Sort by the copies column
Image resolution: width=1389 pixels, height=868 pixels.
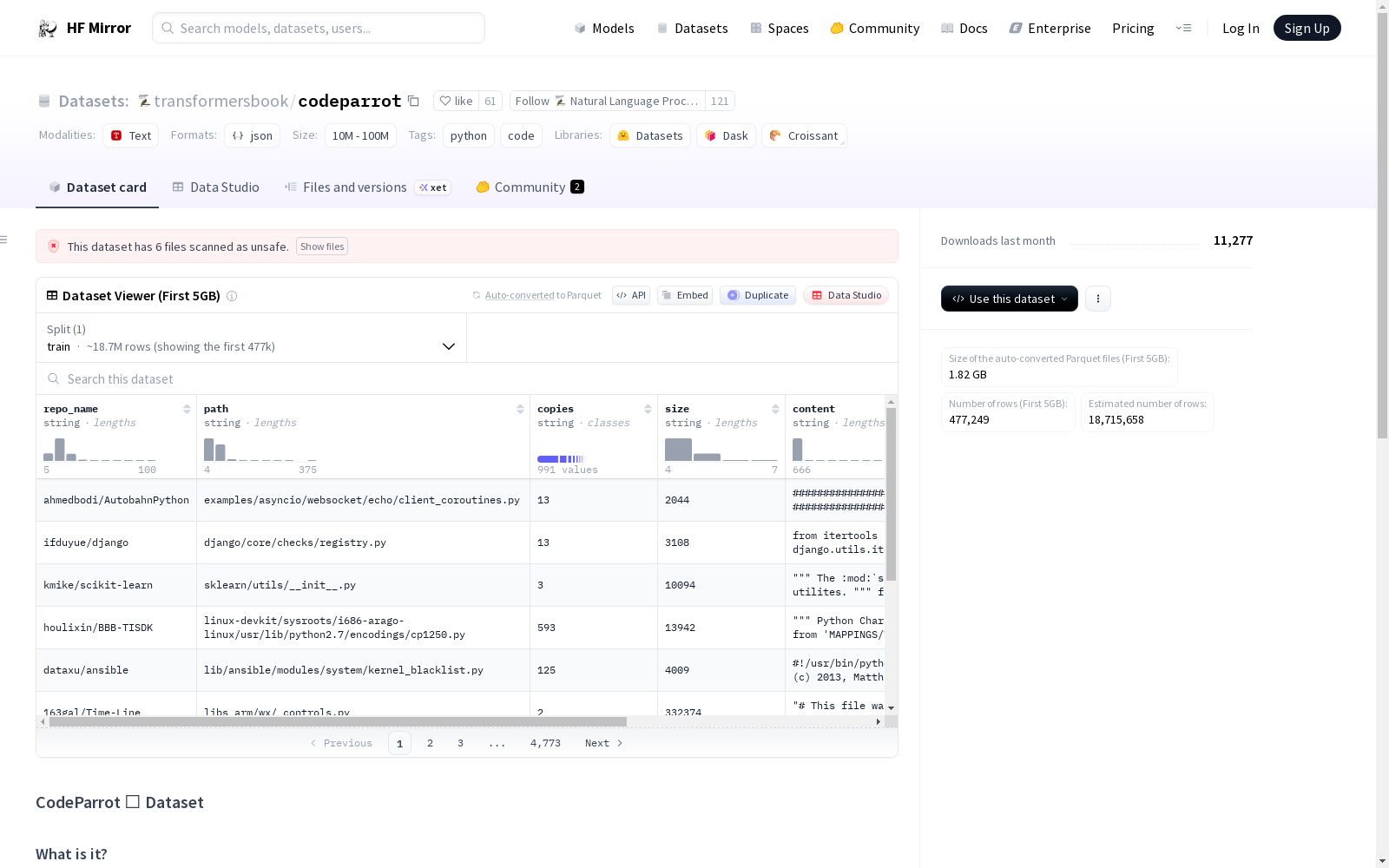[648, 409]
